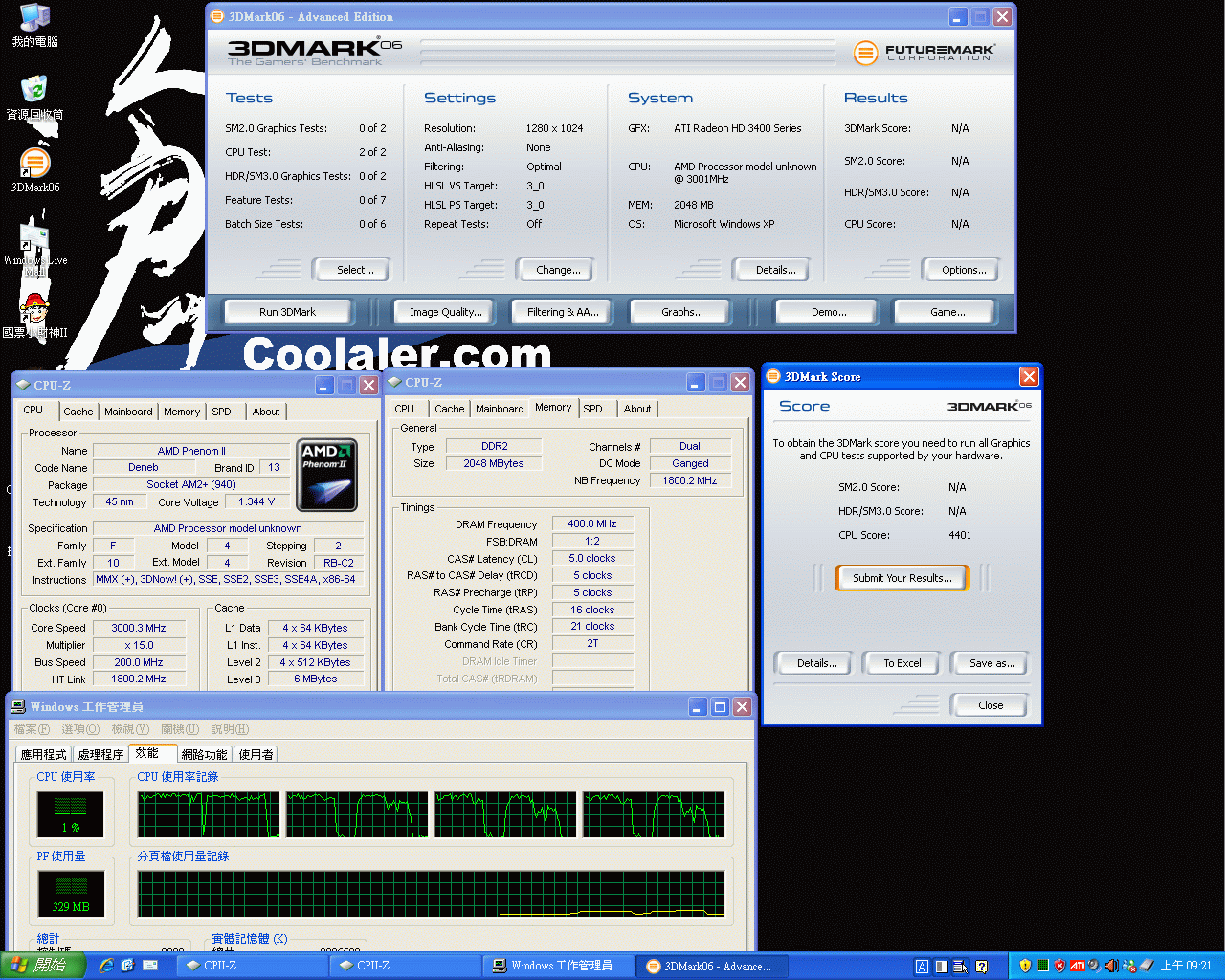The height and width of the screenshot is (980, 1225).
Task: Open the Graphs... tool
Action: coord(682,312)
